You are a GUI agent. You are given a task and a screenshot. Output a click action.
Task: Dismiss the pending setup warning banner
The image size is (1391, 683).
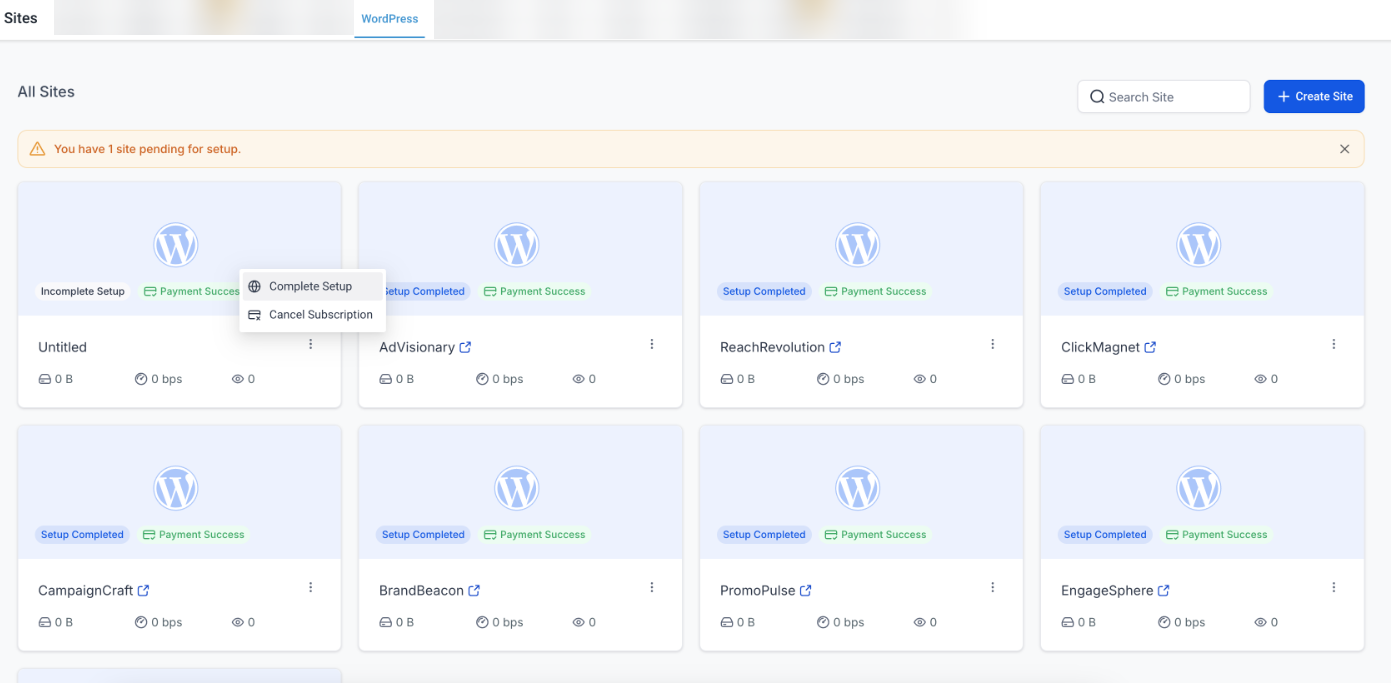pos(1344,149)
